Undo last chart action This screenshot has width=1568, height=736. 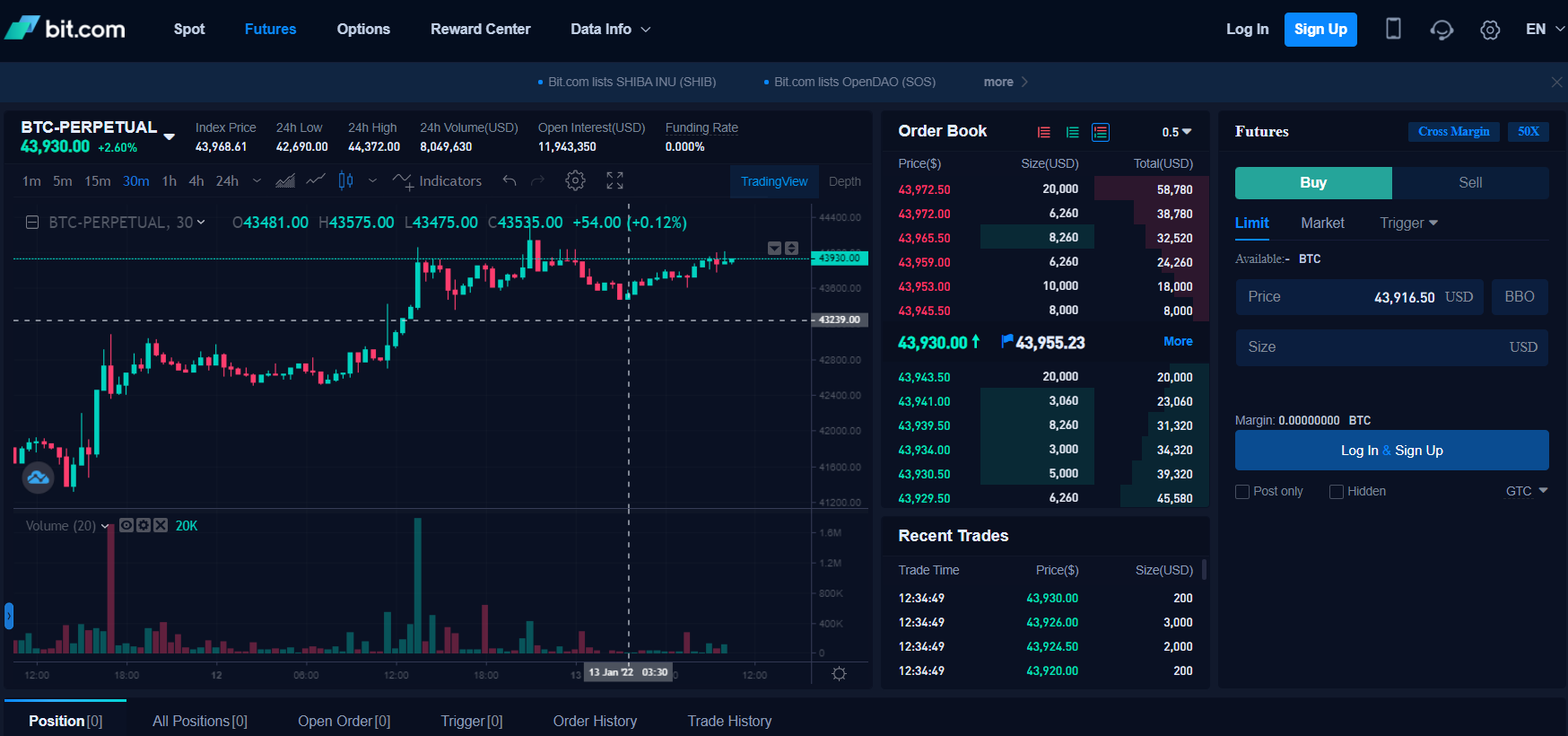click(510, 181)
